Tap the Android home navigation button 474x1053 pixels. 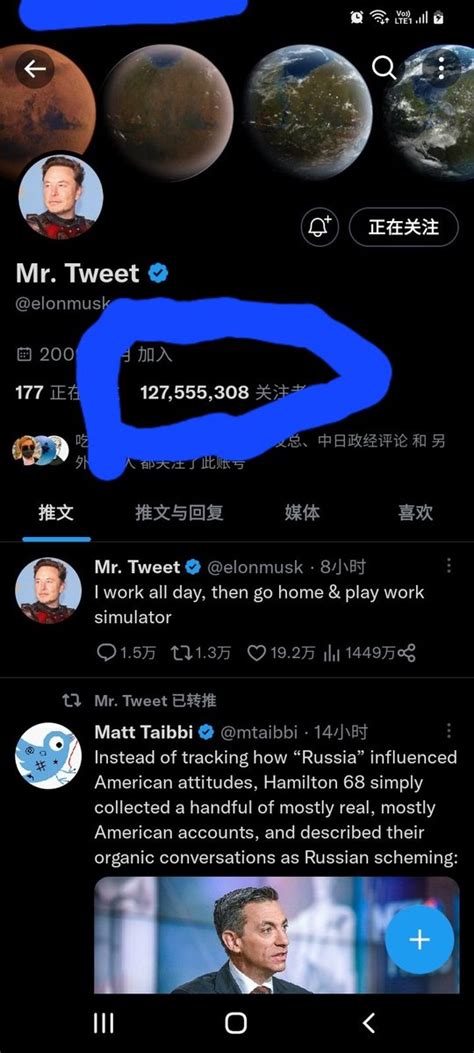pyautogui.click(x=236, y=1023)
